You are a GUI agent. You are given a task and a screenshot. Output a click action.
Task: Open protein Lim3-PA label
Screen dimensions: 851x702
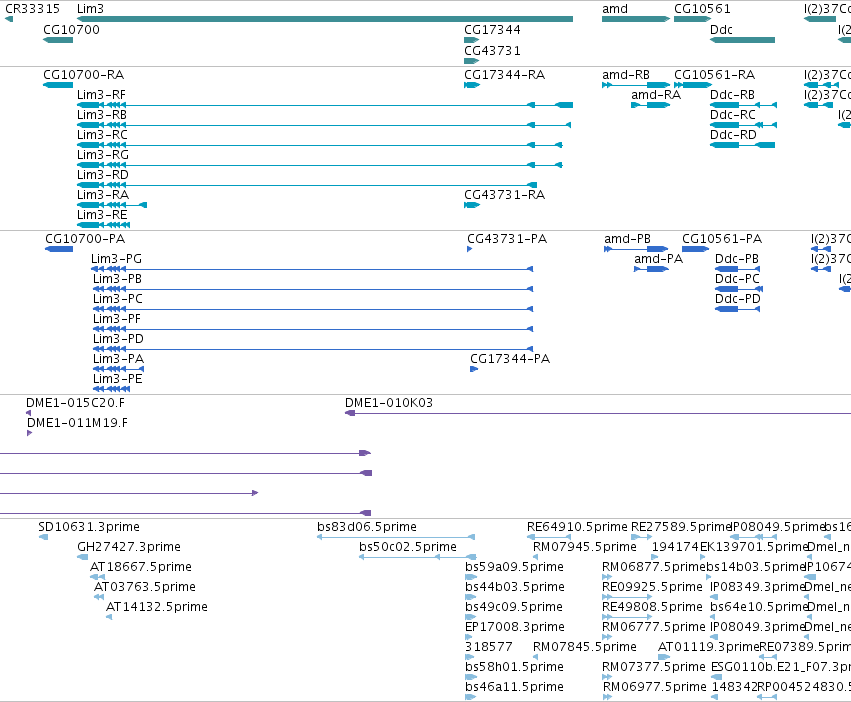point(118,359)
